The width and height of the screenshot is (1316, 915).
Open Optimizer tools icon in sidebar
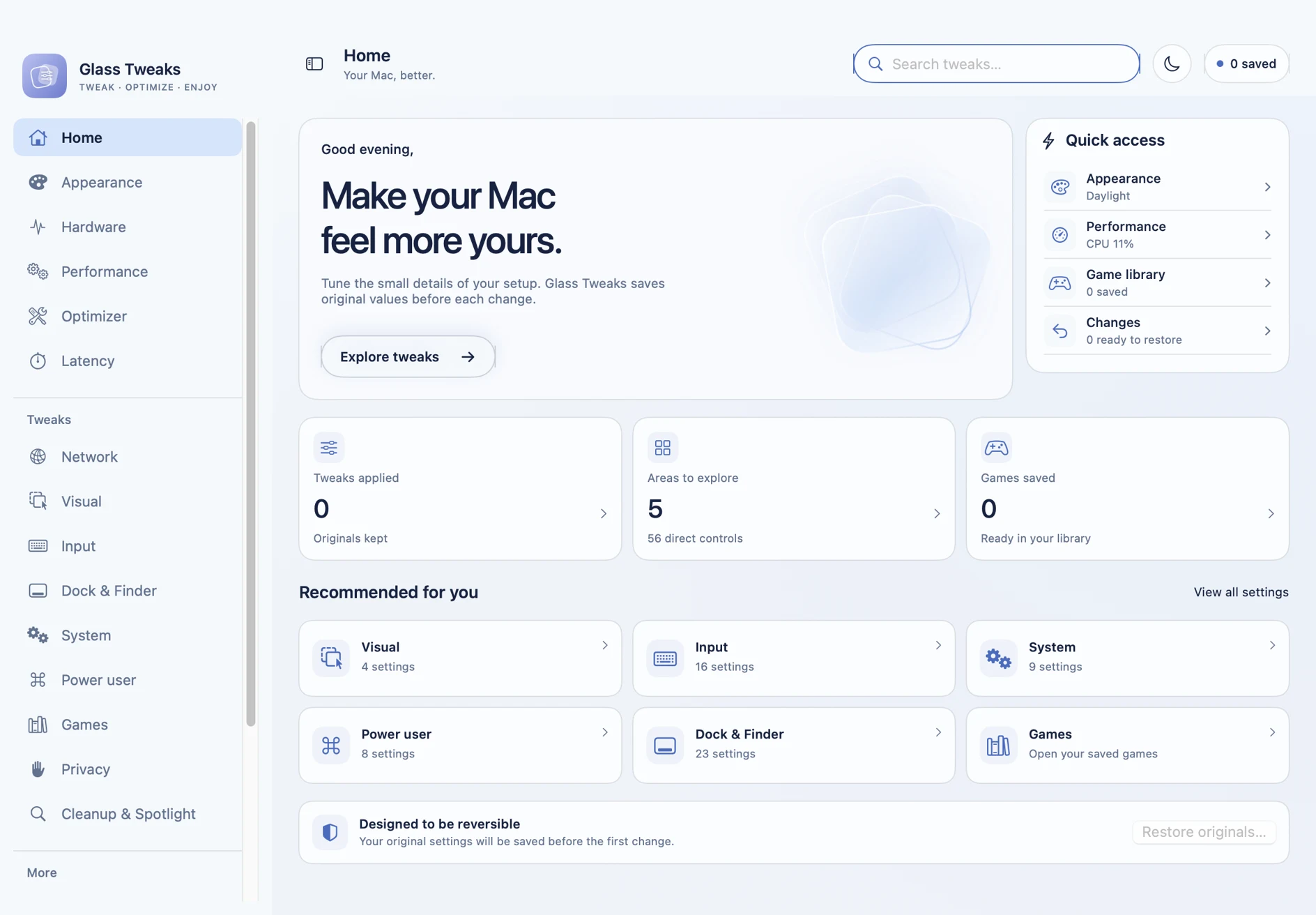pyautogui.click(x=38, y=316)
